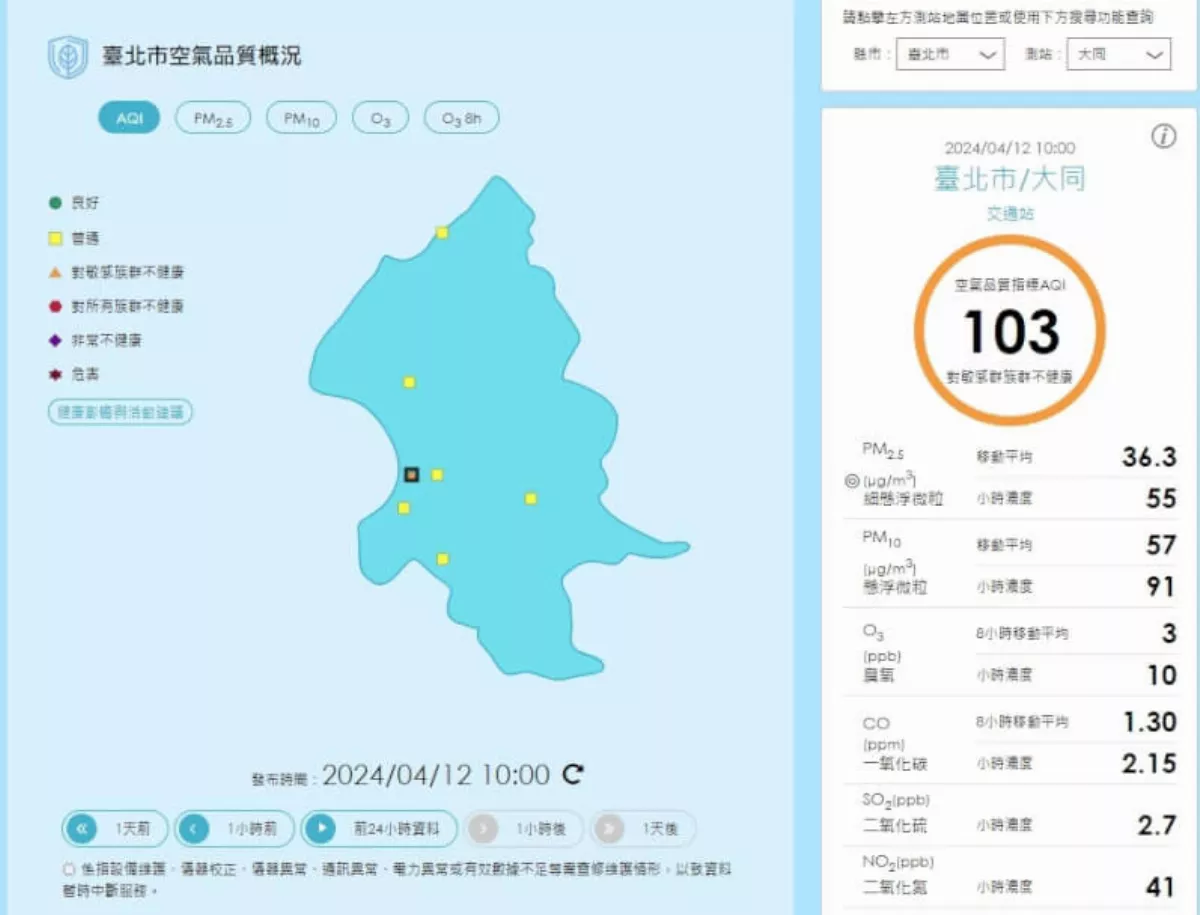Switch to the PM2.5 tab
The image size is (1200, 915).
(212, 118)
